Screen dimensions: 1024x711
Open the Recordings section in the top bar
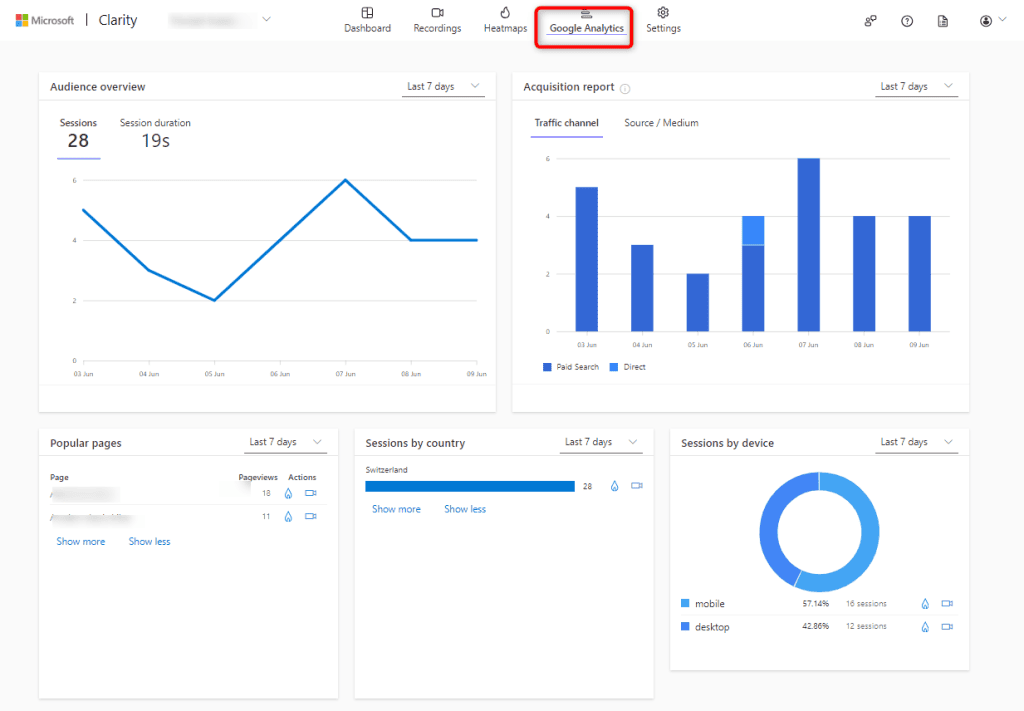437,20
